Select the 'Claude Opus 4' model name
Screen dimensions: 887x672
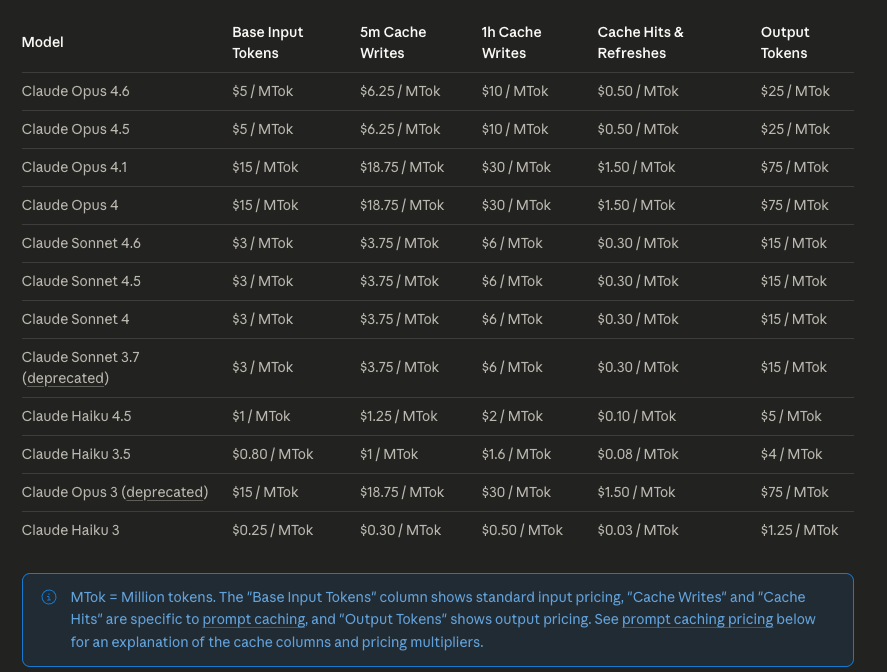click(70, 205)
